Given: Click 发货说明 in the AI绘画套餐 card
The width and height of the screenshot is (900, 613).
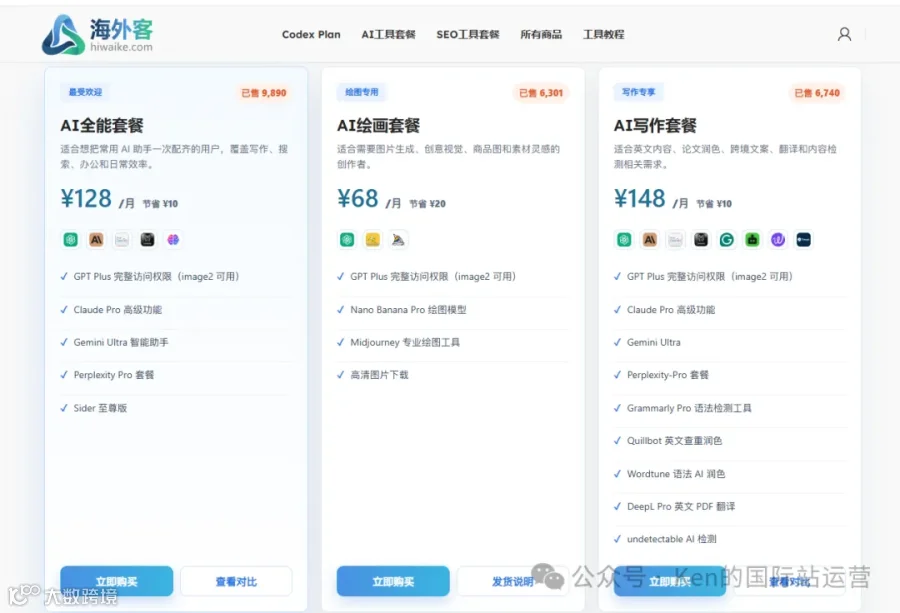Looking at the screenshot, I should click(513, 581).
